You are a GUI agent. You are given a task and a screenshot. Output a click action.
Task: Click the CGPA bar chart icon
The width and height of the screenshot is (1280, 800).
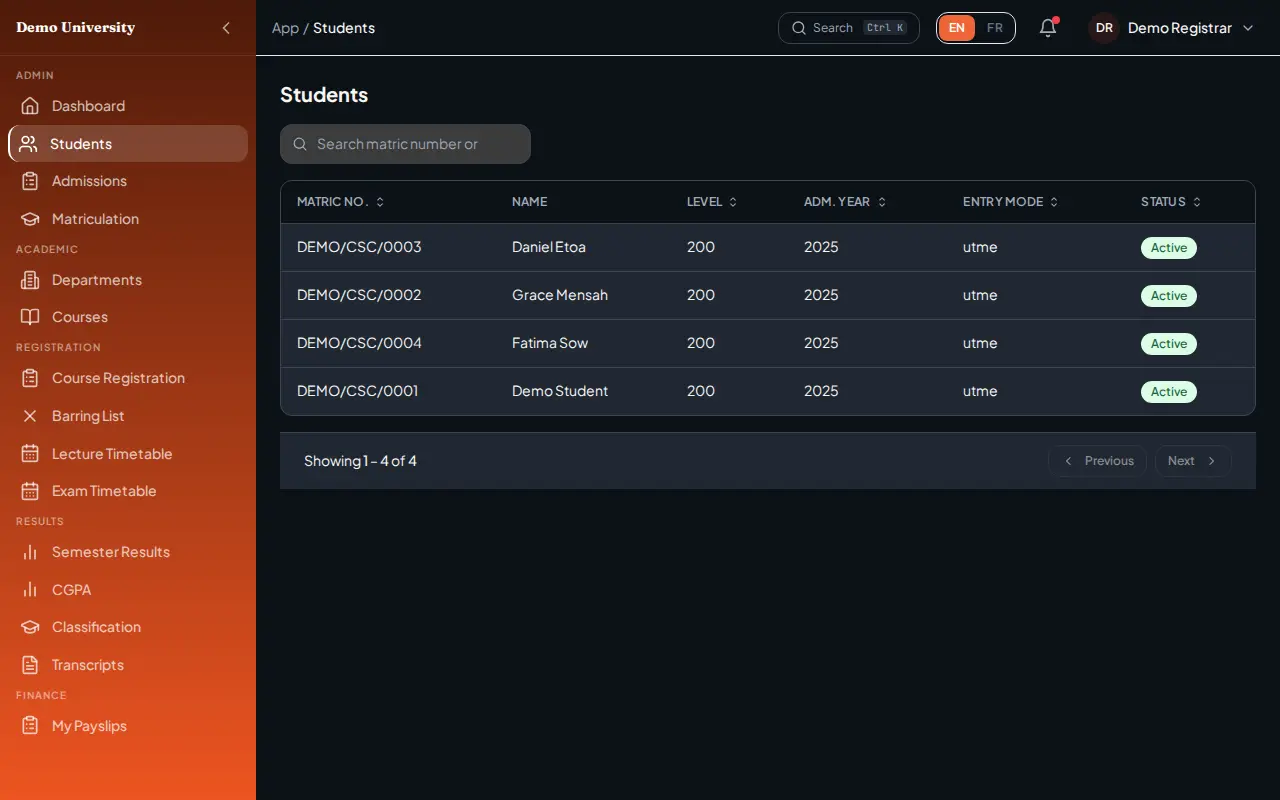click(x=30, y=590)
